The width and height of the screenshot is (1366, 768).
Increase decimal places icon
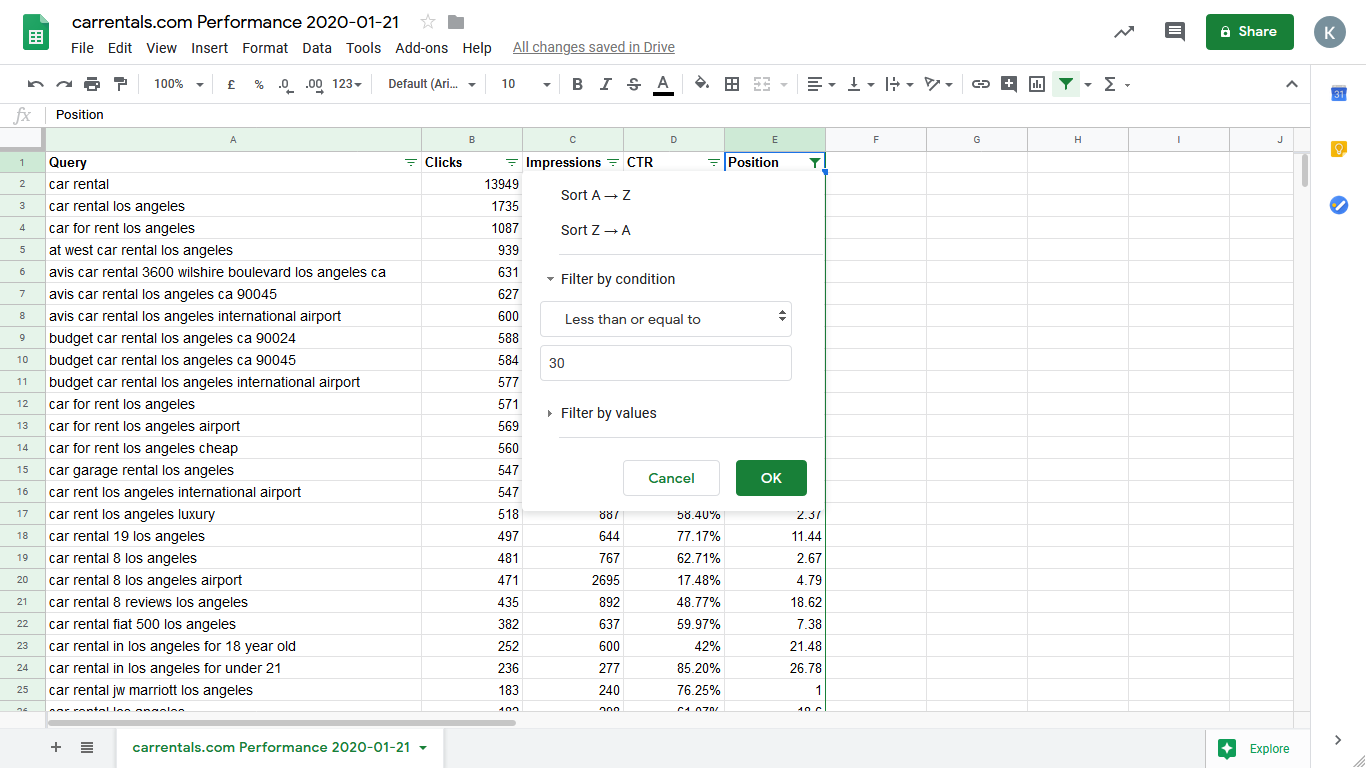[314, 84]
